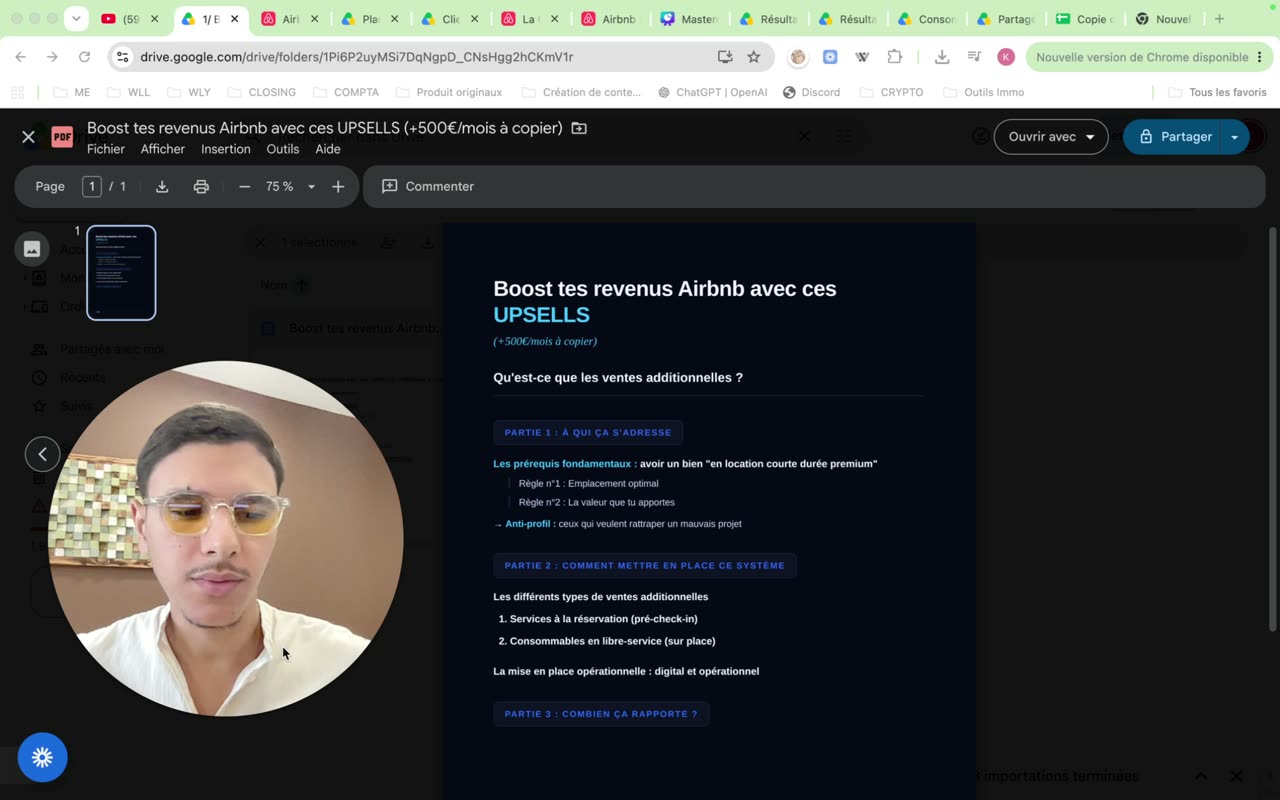Zoom in with the plus icon
The image size is (1280, 800).
[338, 187]
